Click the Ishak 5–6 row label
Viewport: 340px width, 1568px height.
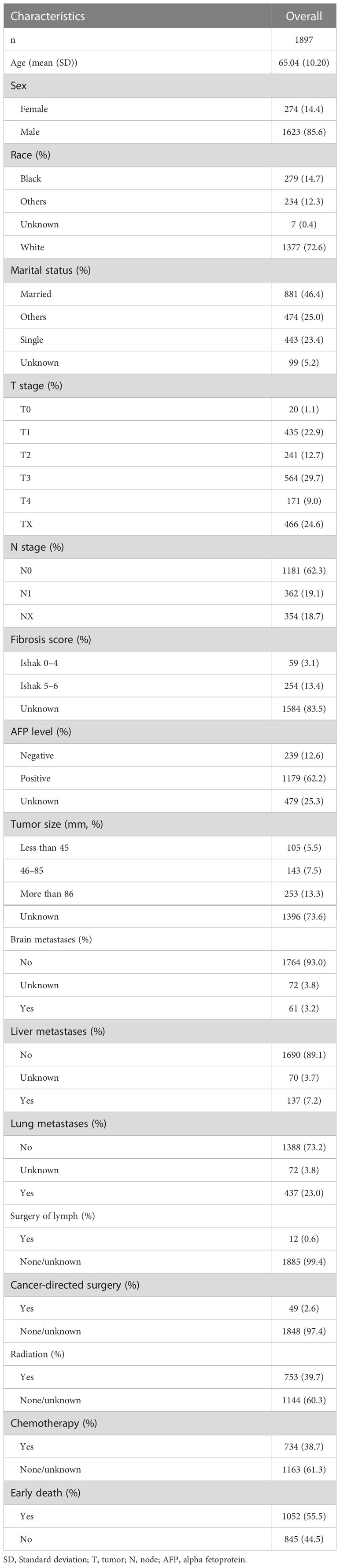40,686
